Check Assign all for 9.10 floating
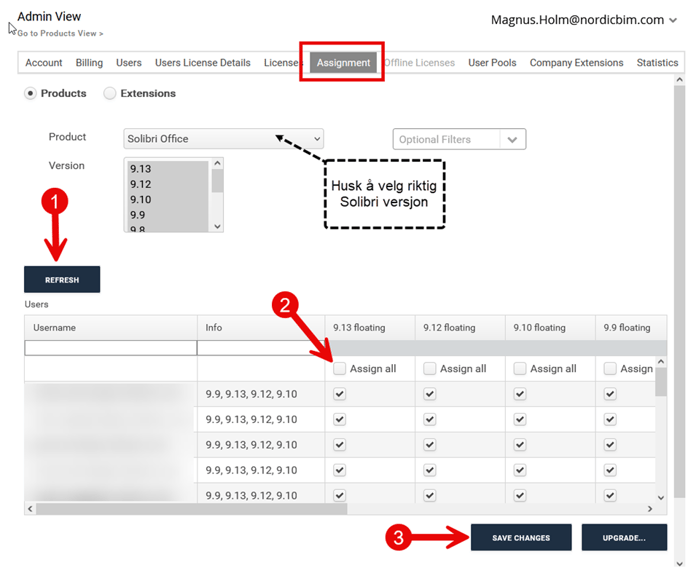The height and width of the screenshot is (568, 688). [x=520, y=368]
